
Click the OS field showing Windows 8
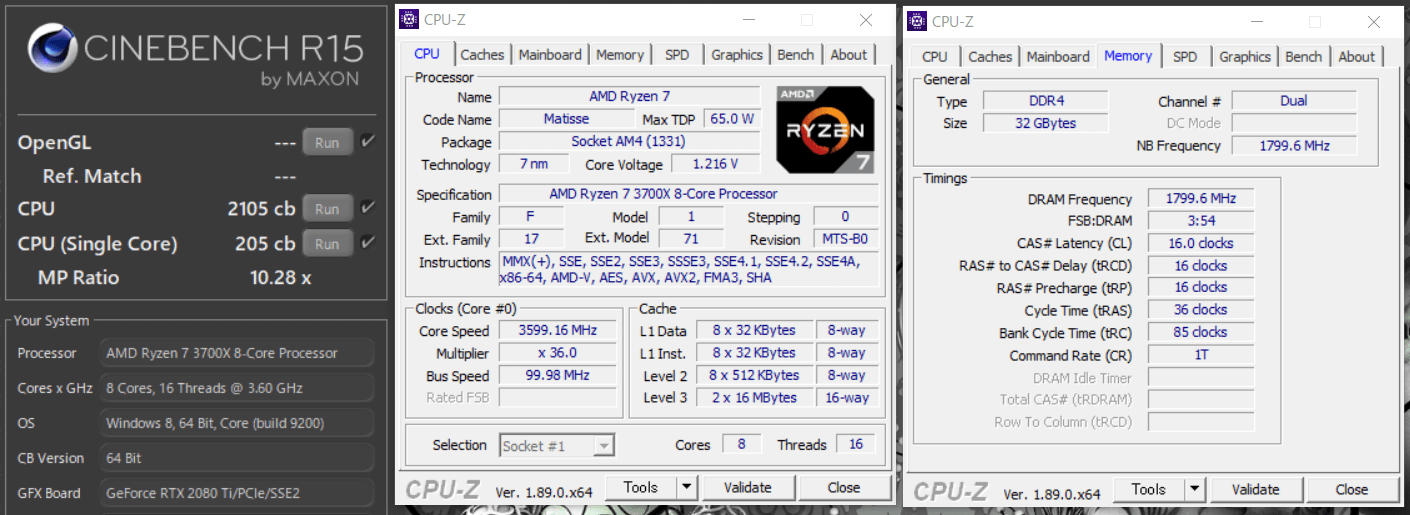click(x=237, y=423)
